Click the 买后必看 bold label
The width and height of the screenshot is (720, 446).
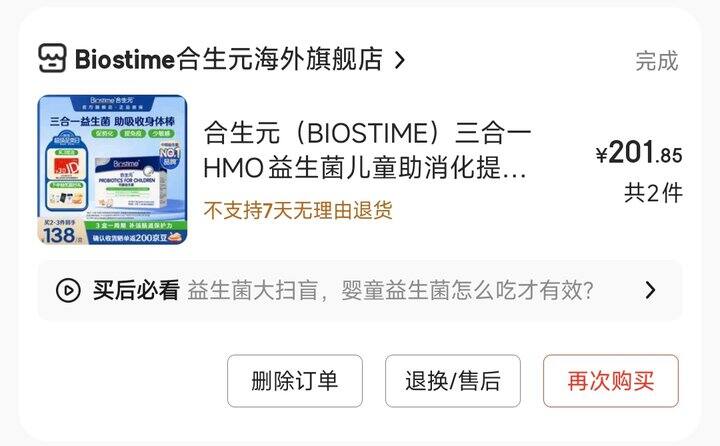136,290
